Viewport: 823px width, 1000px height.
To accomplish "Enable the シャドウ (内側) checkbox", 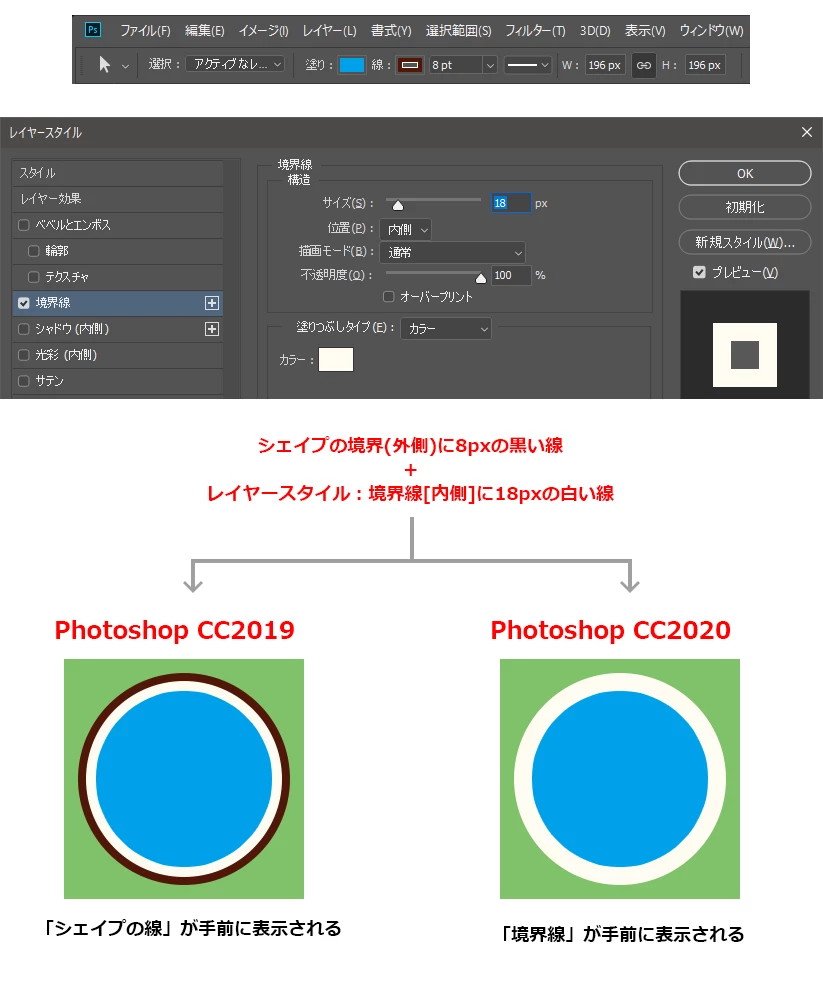I will click(x=24, y=329).
